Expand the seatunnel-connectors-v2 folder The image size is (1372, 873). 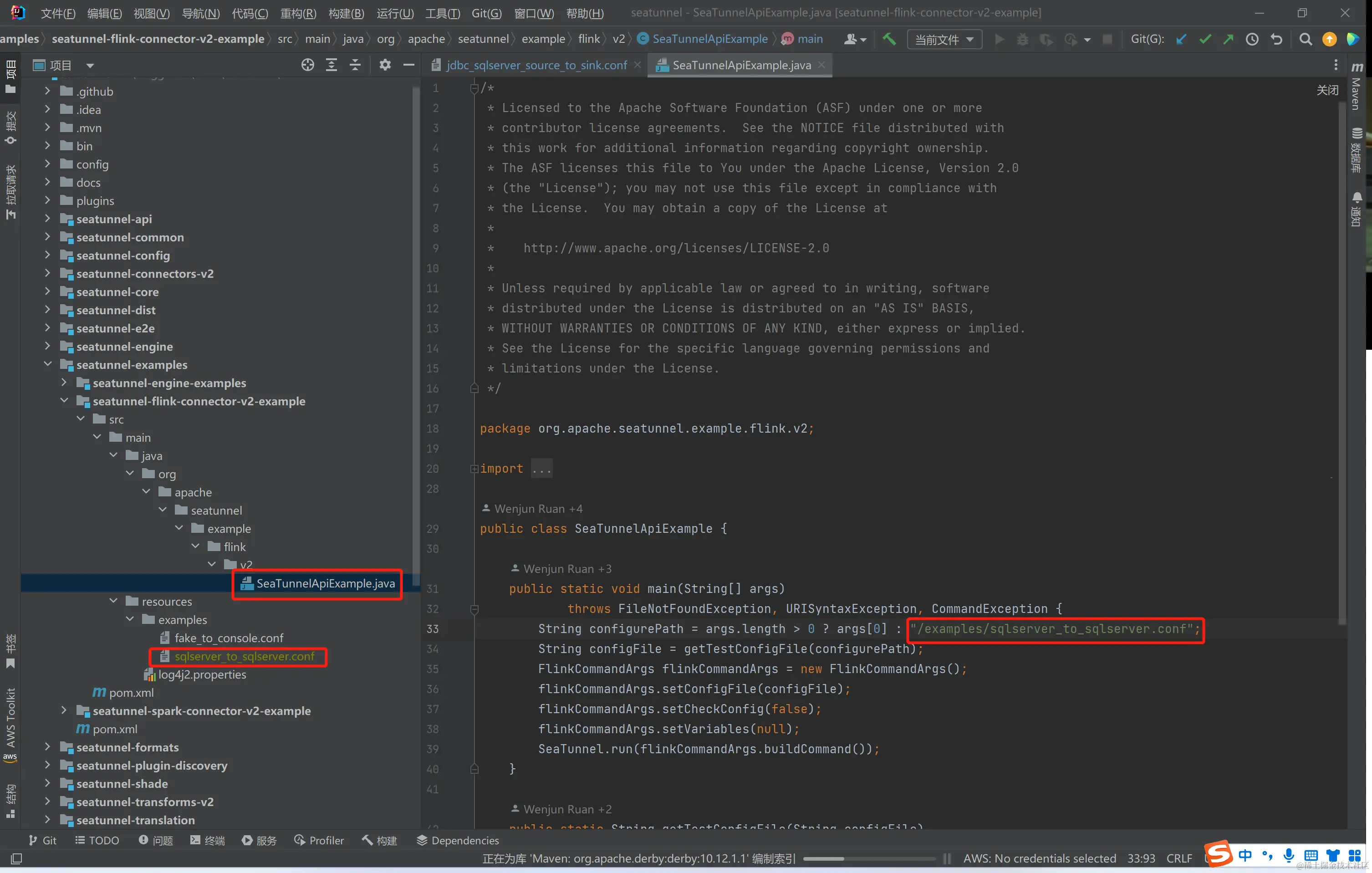[48, 274]
